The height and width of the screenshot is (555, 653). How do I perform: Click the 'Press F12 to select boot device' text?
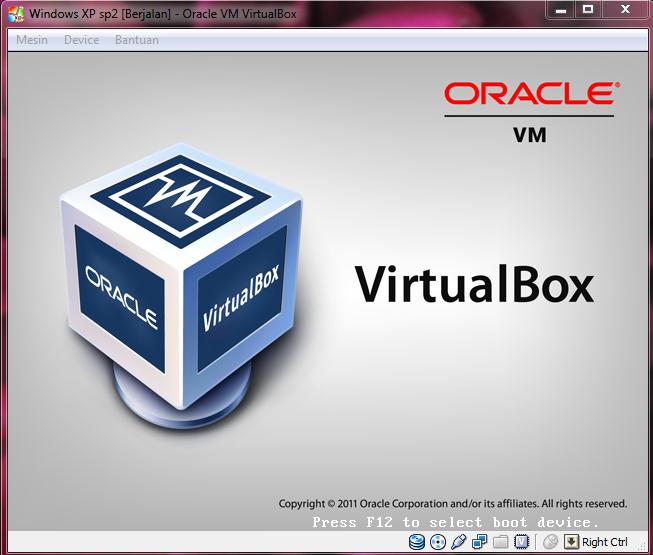[456, 522]
